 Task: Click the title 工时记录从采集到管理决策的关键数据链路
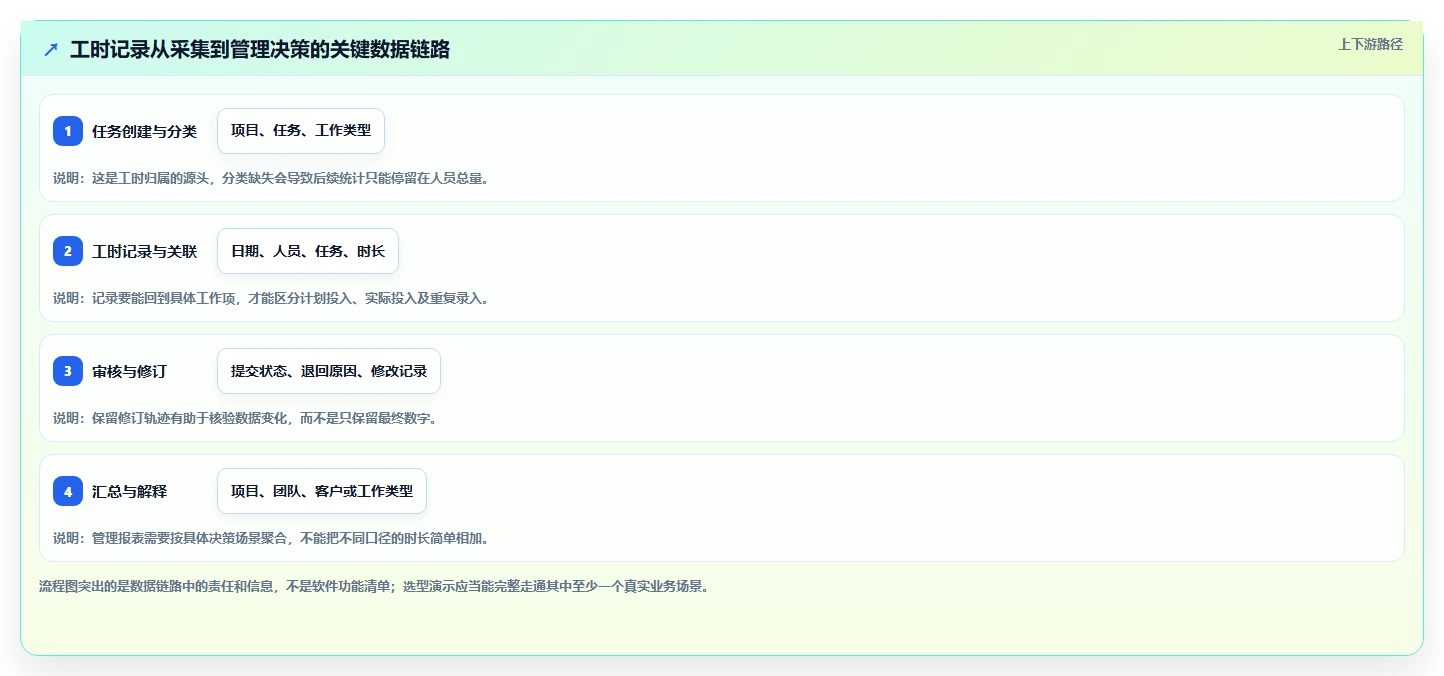pos(260,49)
